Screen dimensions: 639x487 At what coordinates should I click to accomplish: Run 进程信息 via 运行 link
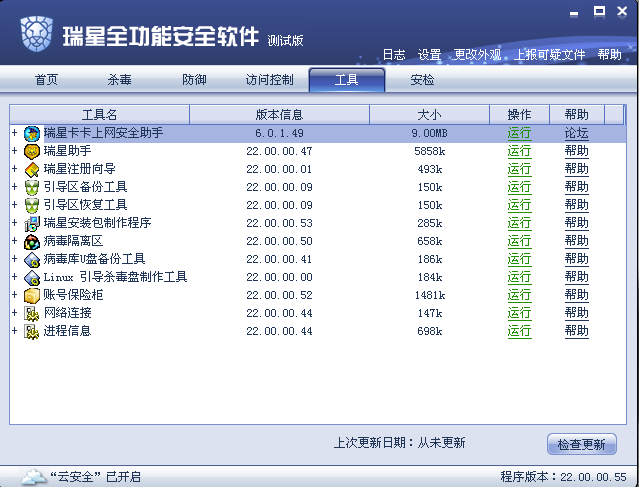[x=519, y=331]
